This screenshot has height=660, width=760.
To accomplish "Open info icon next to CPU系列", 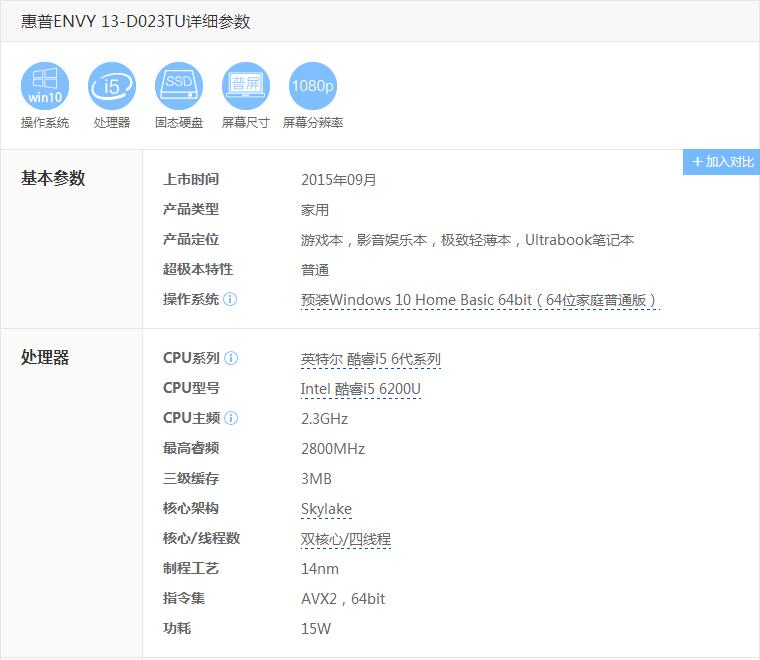I will (x=231, y=358).
